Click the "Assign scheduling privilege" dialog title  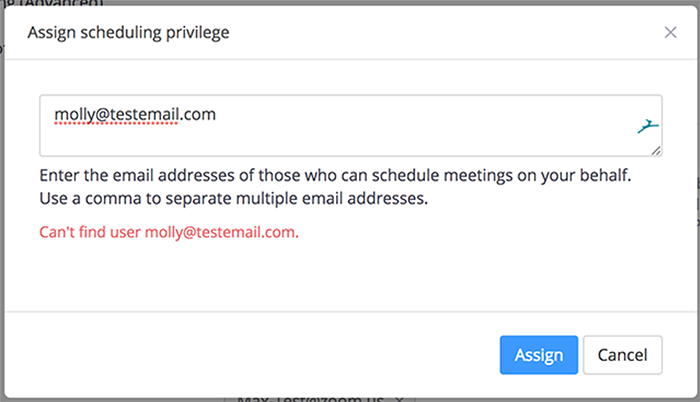pos(128,32)
